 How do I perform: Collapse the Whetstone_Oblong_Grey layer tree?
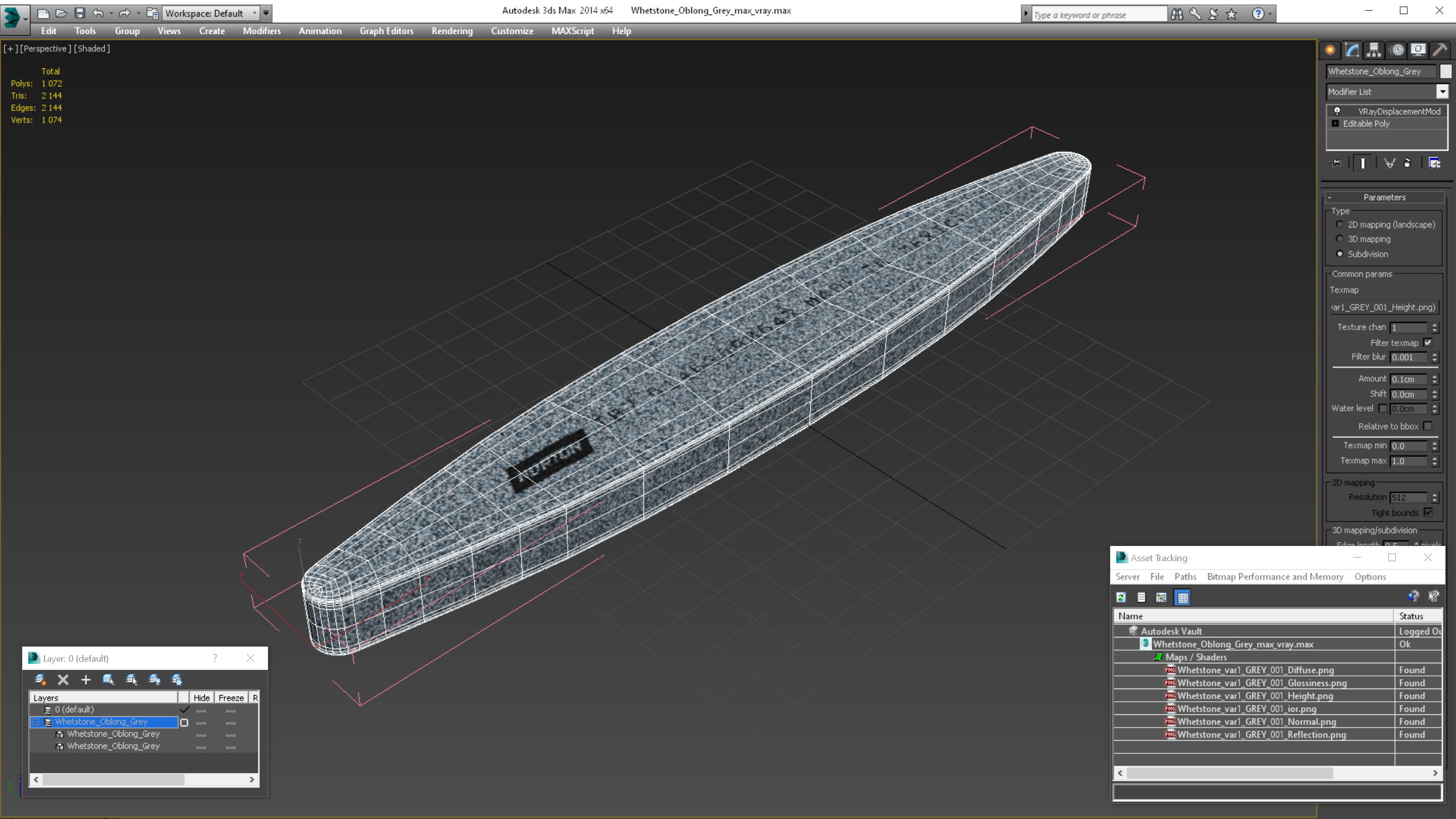pyautogui.click(x=35, y=722)
